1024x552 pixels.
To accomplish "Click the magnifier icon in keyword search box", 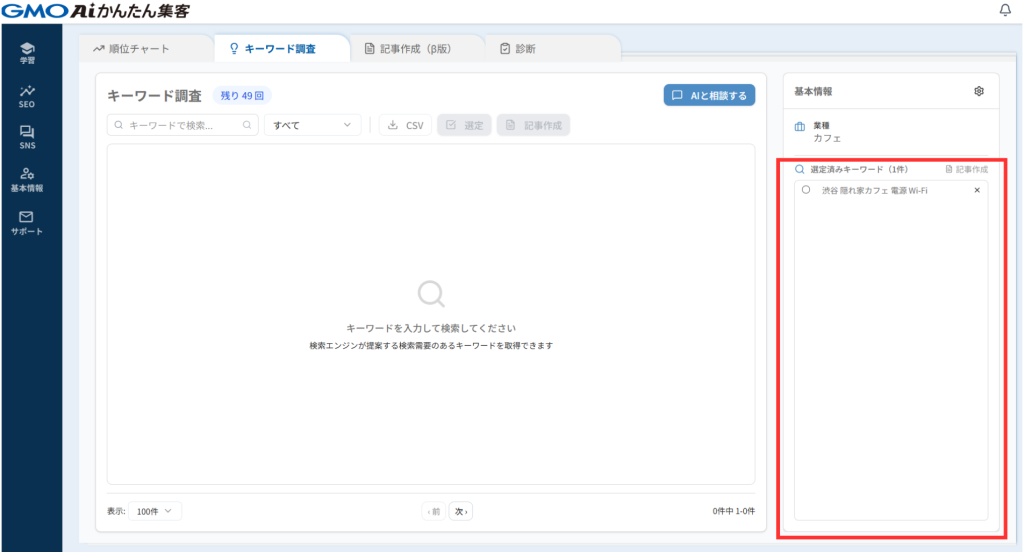I will 247,126.
